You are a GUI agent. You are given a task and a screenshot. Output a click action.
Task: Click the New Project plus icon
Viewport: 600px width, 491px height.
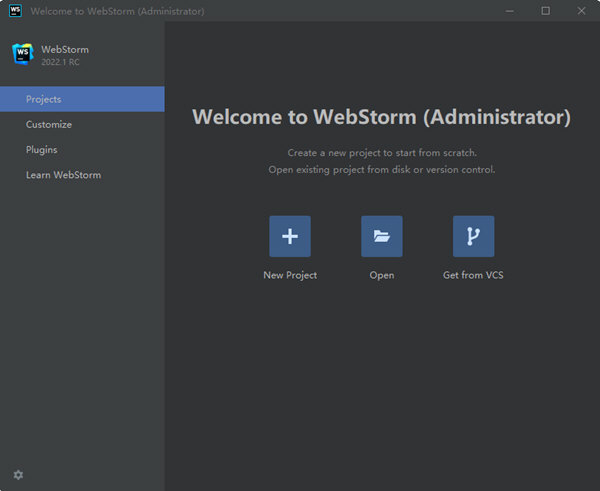[290, 237]
